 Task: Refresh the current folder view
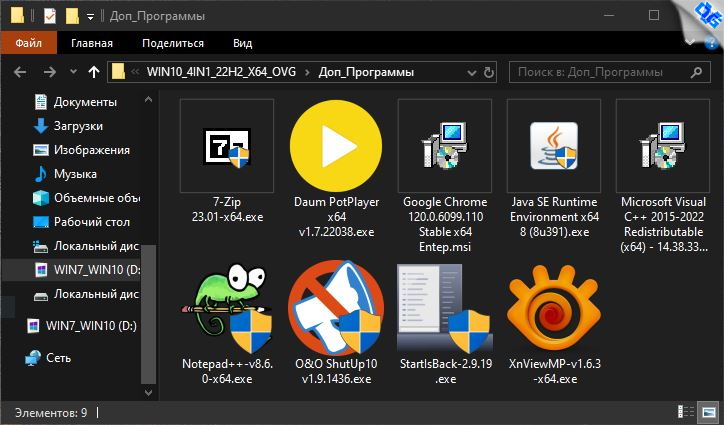[488, 73]
